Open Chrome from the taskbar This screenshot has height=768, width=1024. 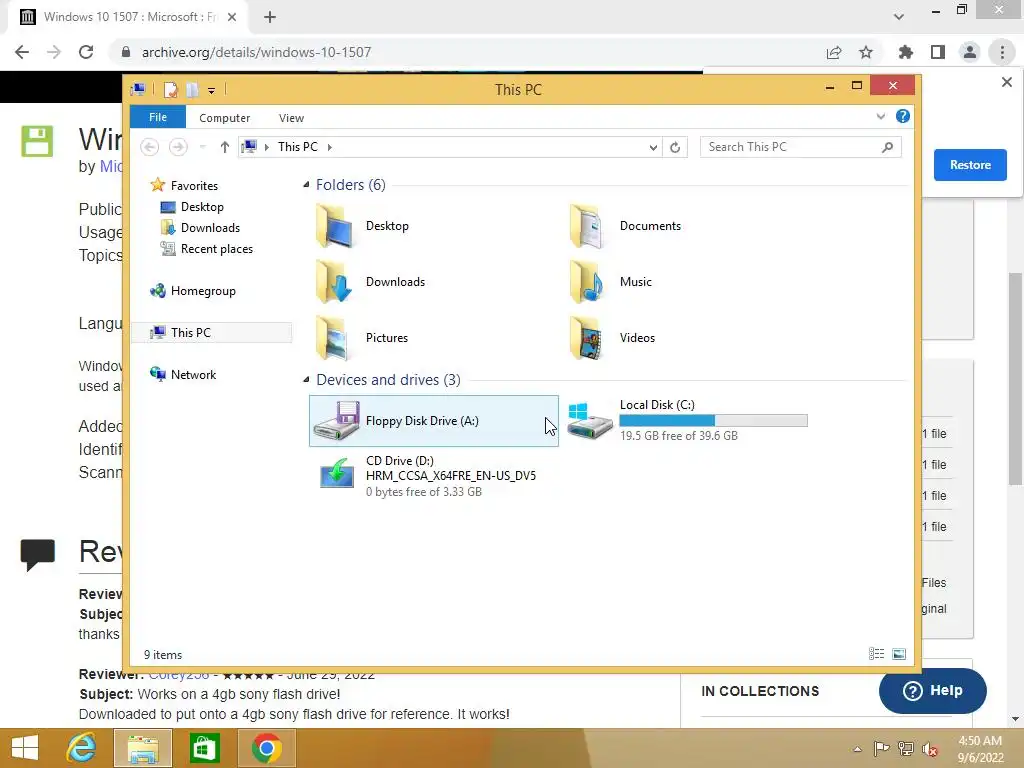[266, 748]
